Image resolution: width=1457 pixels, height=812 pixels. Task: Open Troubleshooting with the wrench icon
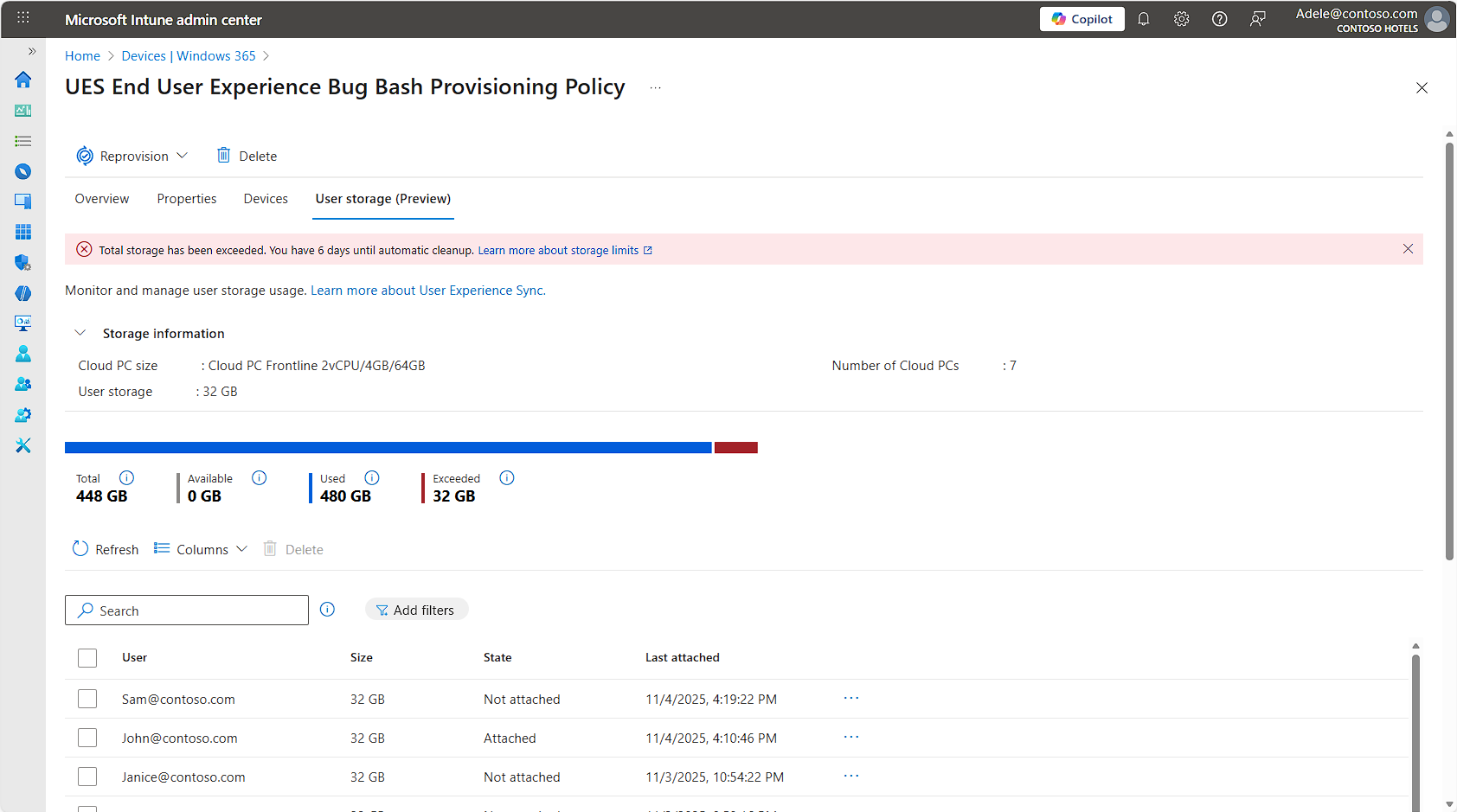click(x=22, y=444)
